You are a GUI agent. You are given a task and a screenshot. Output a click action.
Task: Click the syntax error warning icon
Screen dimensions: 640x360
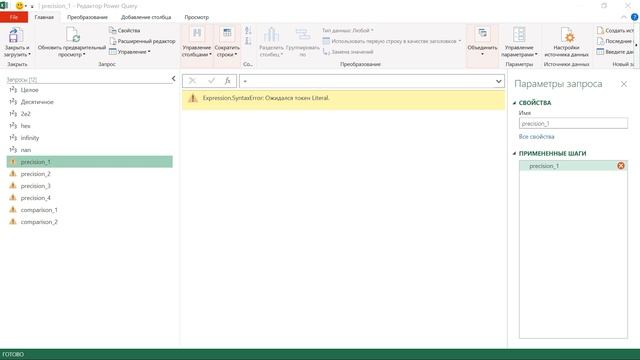tap(193, 98)
